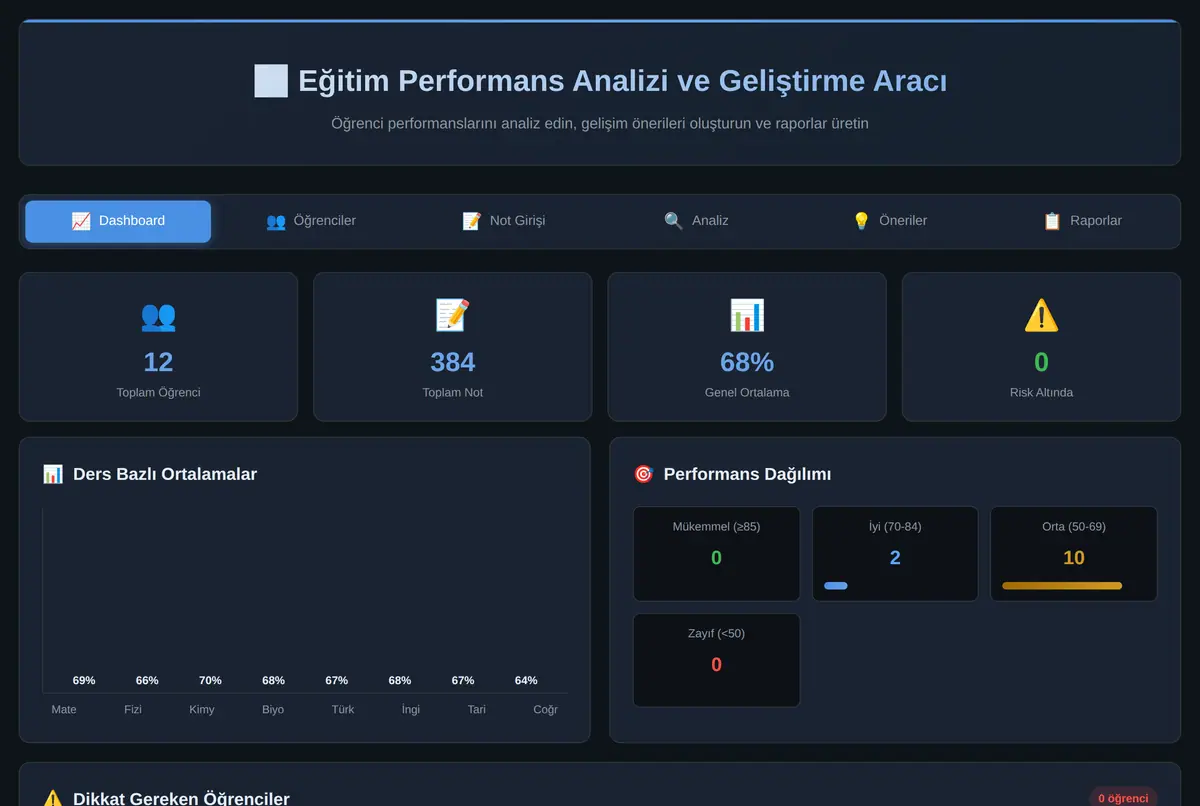The height and width of the screenshot is (806, 1200).
Task: Select the Öneriler tab
Action: (x=889, y=221)
